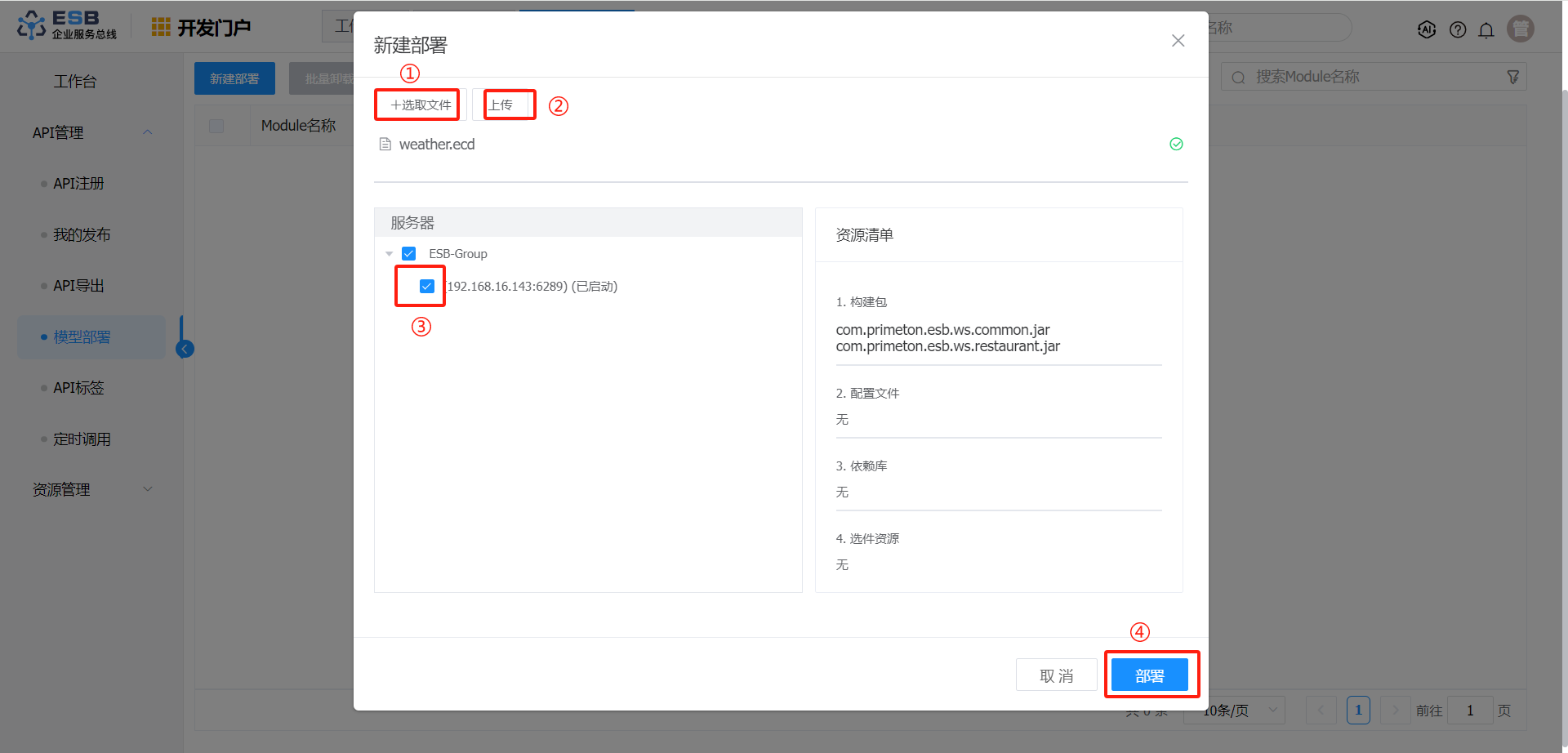1568x753 pixels.
Task: Collapse the API管理 sidebar section
Action: coord(148,132)
